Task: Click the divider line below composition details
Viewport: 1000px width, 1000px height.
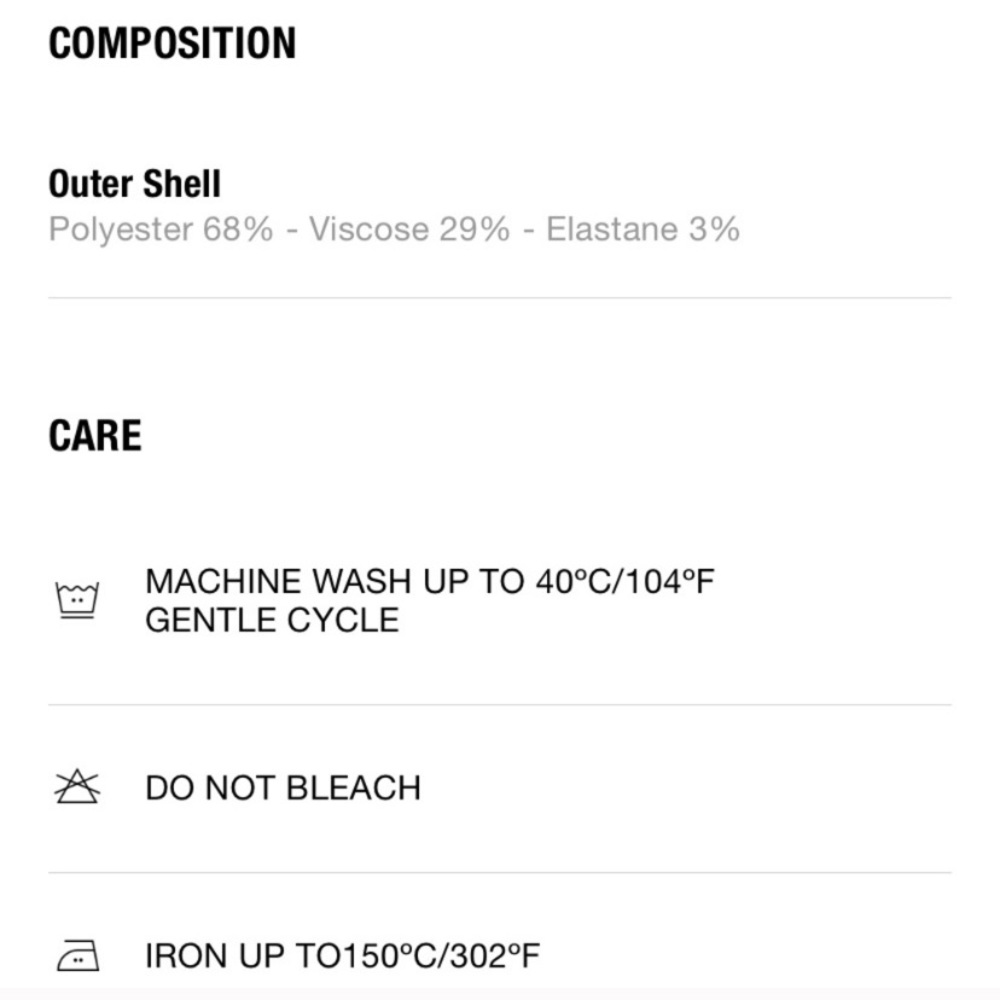Action: point(500,298)
